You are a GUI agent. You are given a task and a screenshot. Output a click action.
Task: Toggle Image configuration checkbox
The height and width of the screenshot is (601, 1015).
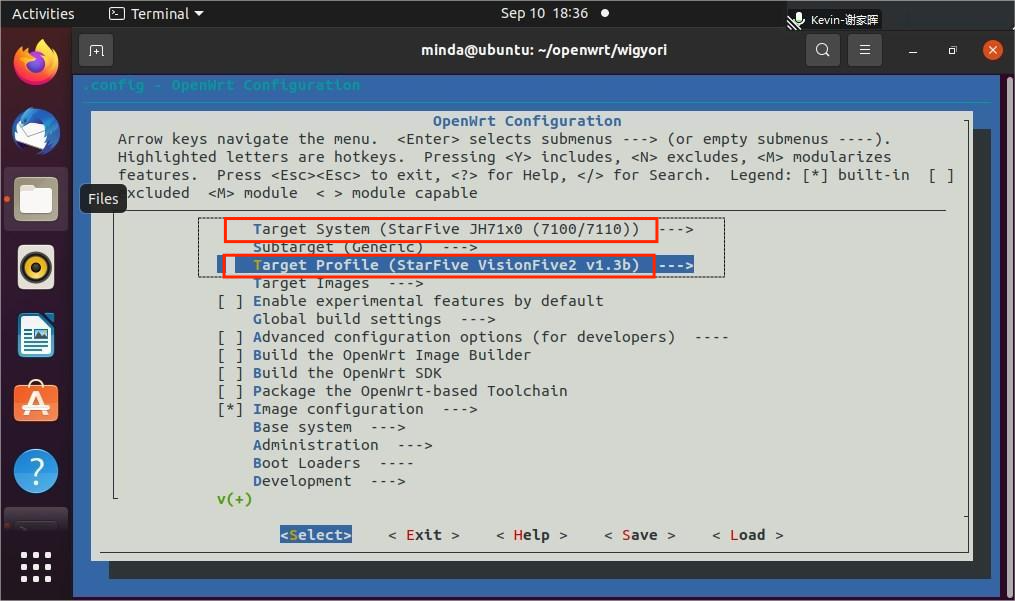point(230,409)
